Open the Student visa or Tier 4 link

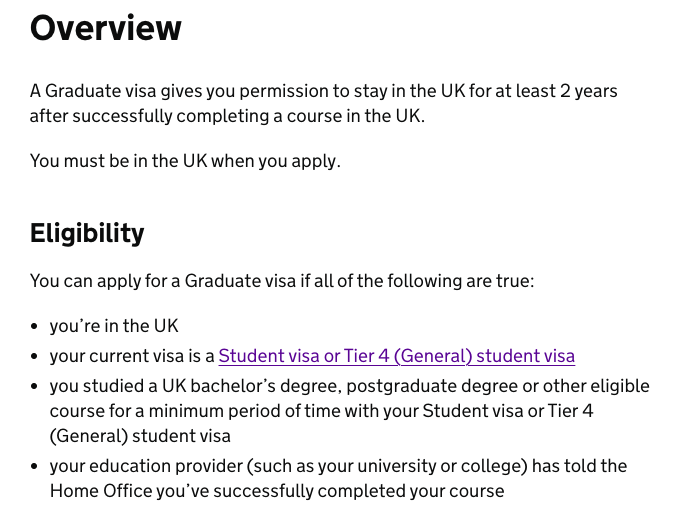(396, 356)
